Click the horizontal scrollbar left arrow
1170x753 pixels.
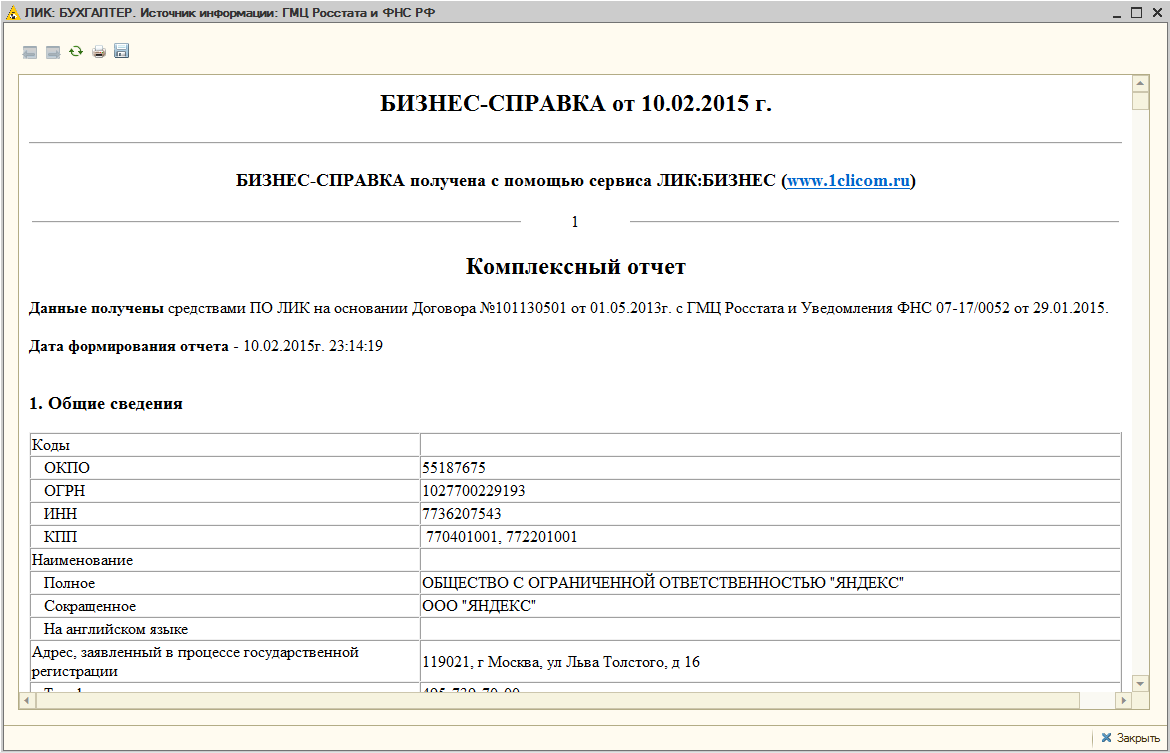pos(28,700)
